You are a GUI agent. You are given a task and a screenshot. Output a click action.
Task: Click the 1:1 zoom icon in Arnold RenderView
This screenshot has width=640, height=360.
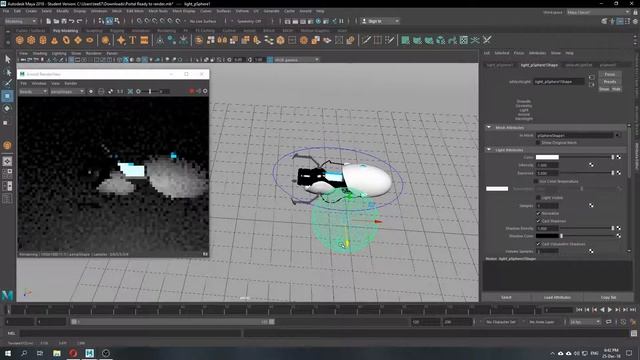click(120, 91)
